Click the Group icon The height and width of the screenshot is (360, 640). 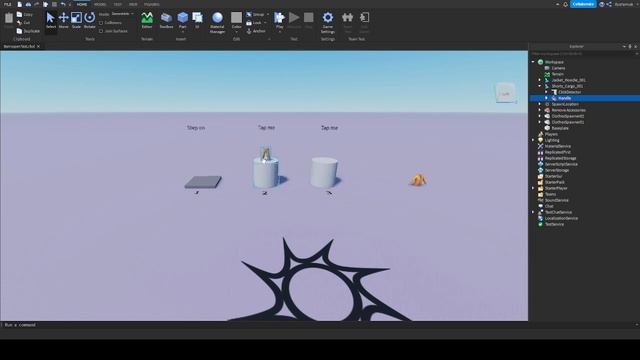coord(249,14)
